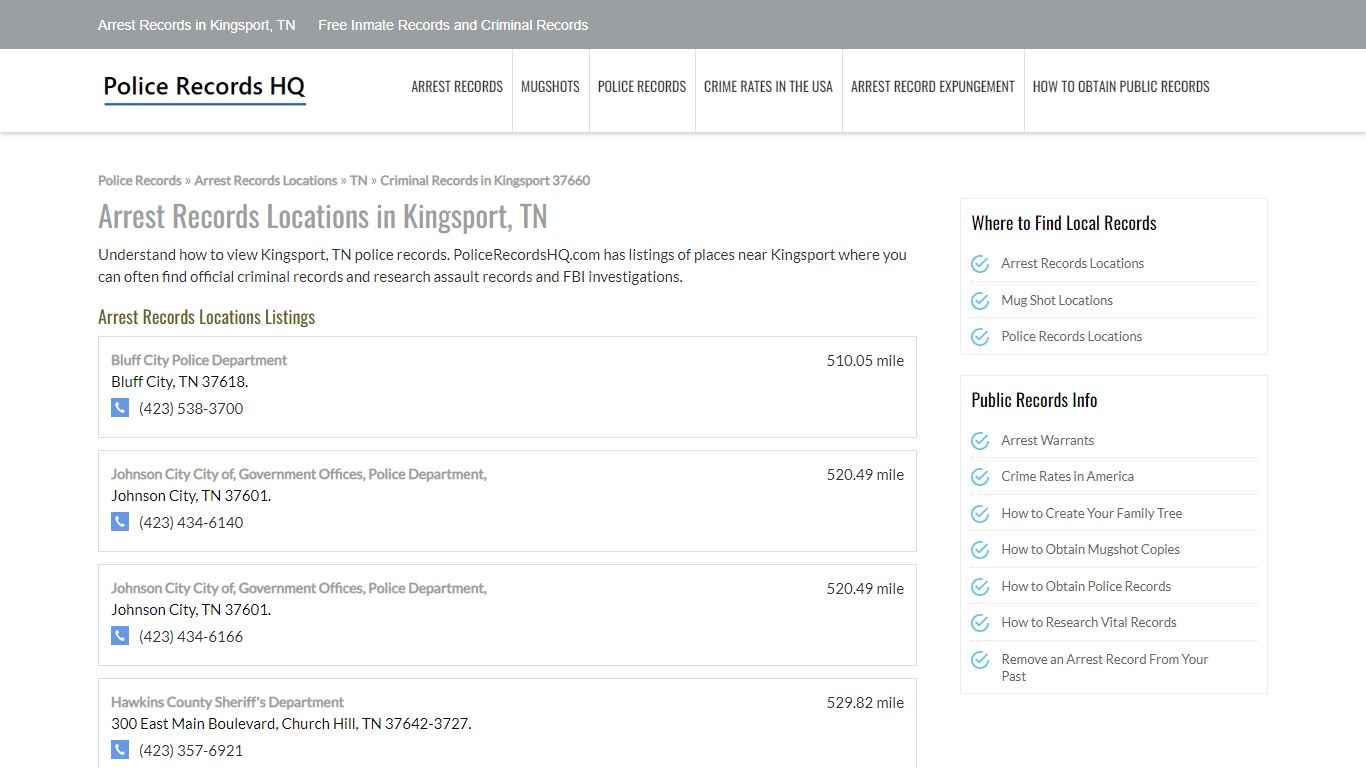Screen dimensions: 1366x768
Task: Open Crime Rates in the USA menu
Action: pos(768,87)
